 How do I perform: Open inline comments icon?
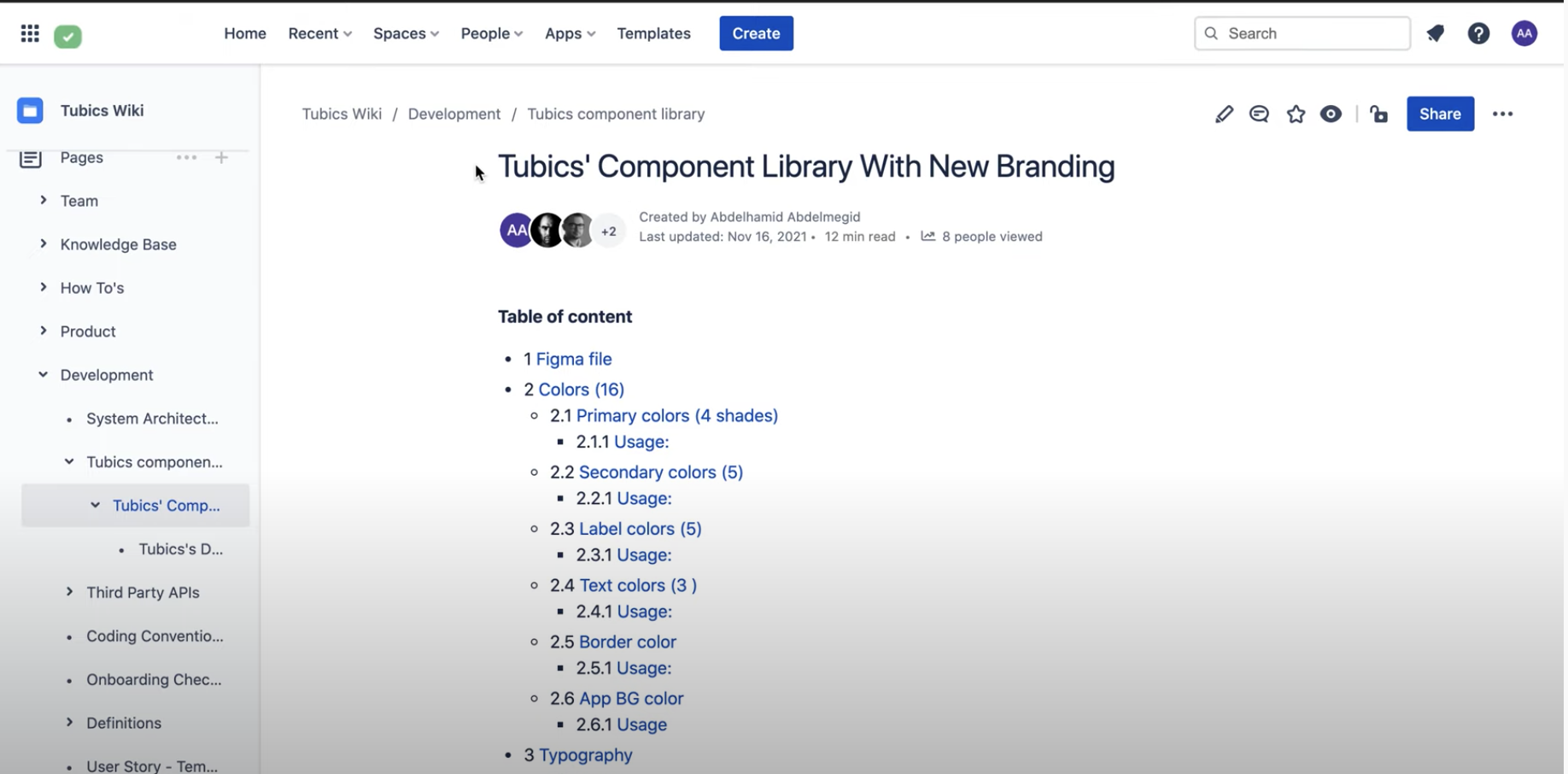pyautogui.click(x=1259, y=114)
